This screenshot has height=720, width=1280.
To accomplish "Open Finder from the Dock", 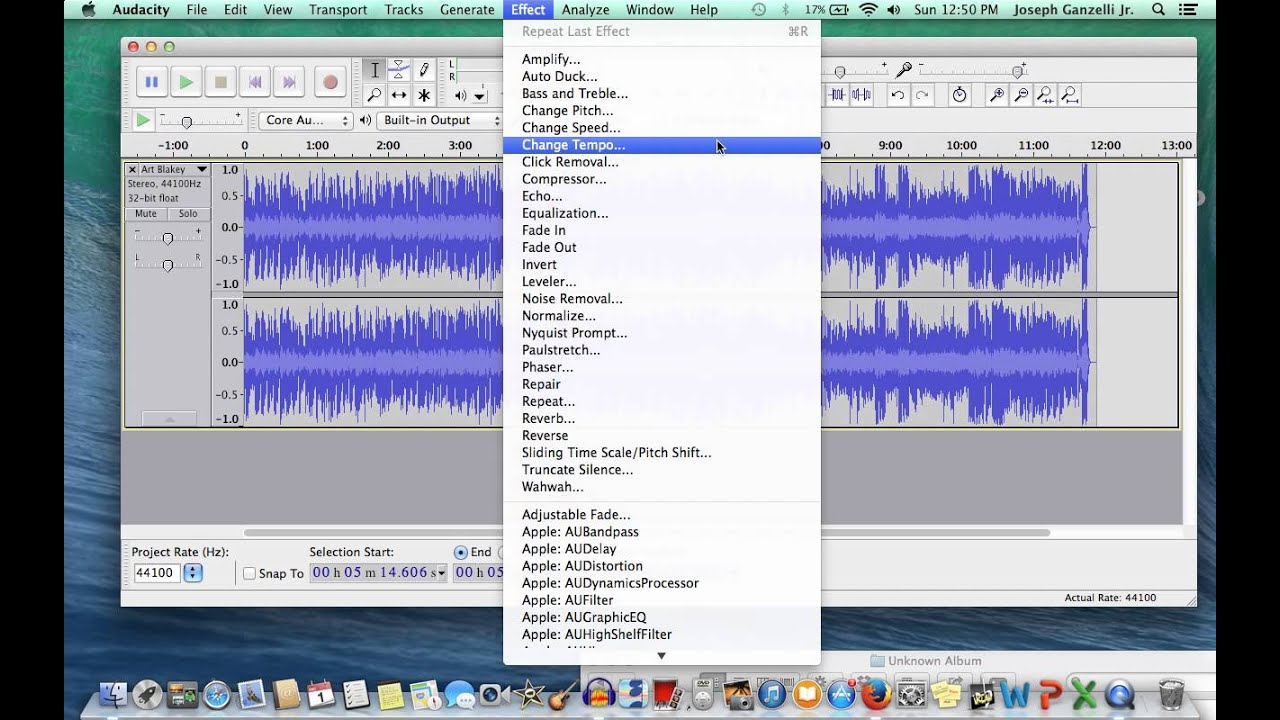I will coord(115,693).
